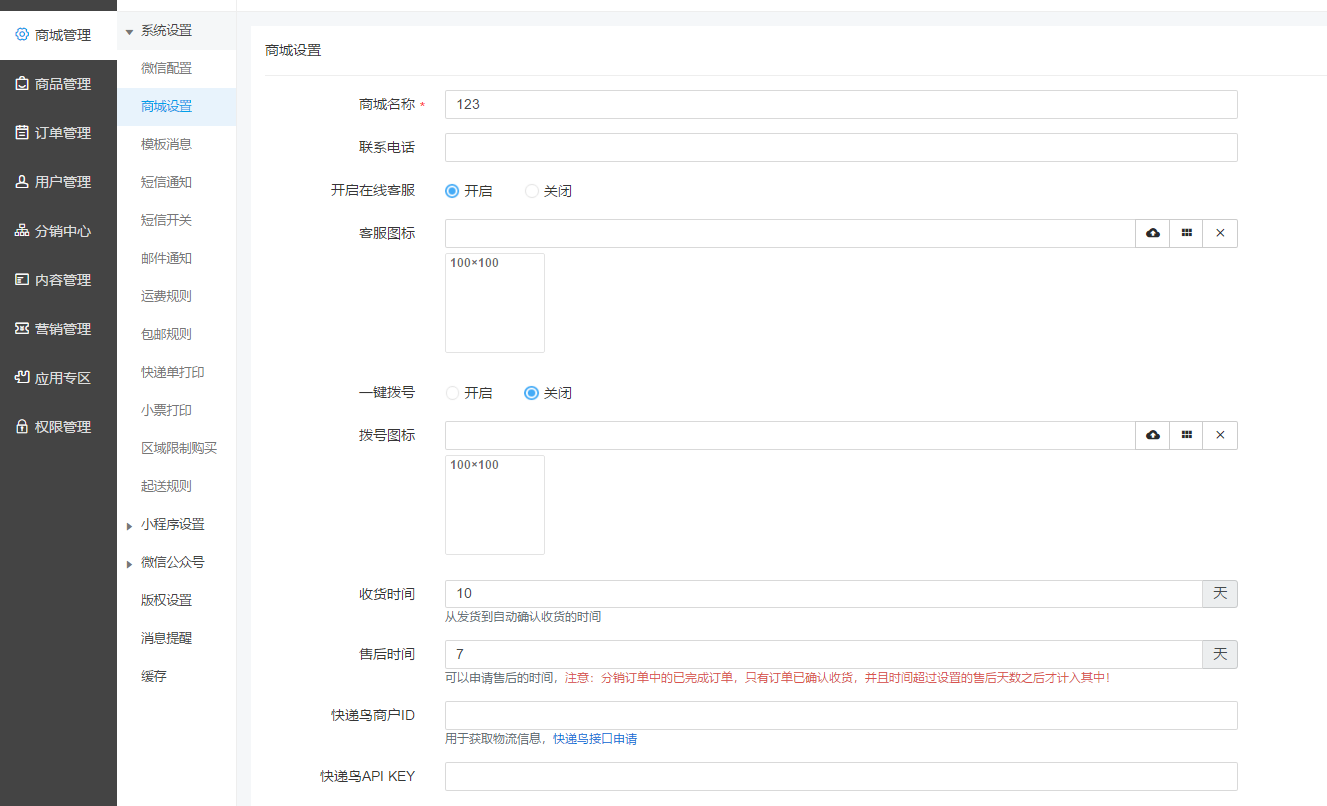Image resolution: width=1327 pixels, height=806 pixels.
Task: Open 包邮规则 in the submenu
Action: click(167, 334)
